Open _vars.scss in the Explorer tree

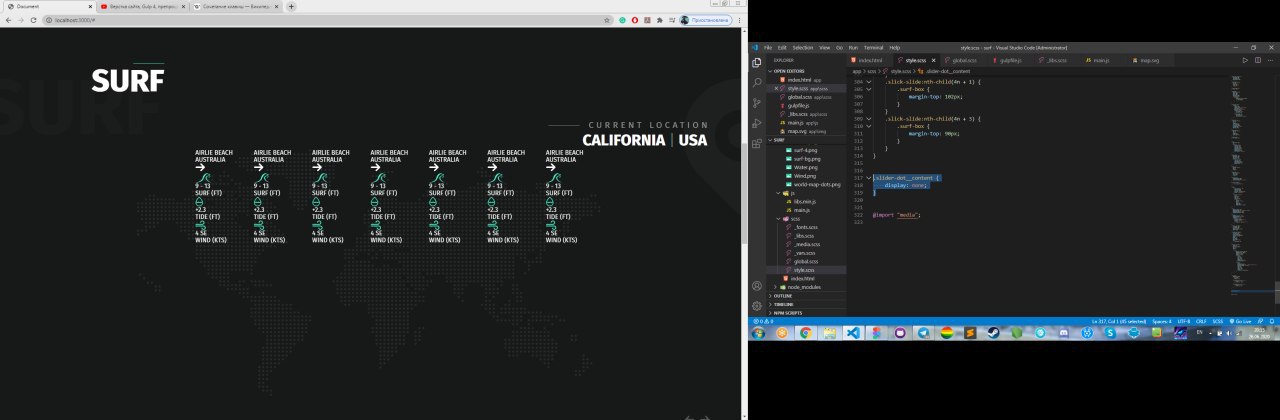click(806, 253)
